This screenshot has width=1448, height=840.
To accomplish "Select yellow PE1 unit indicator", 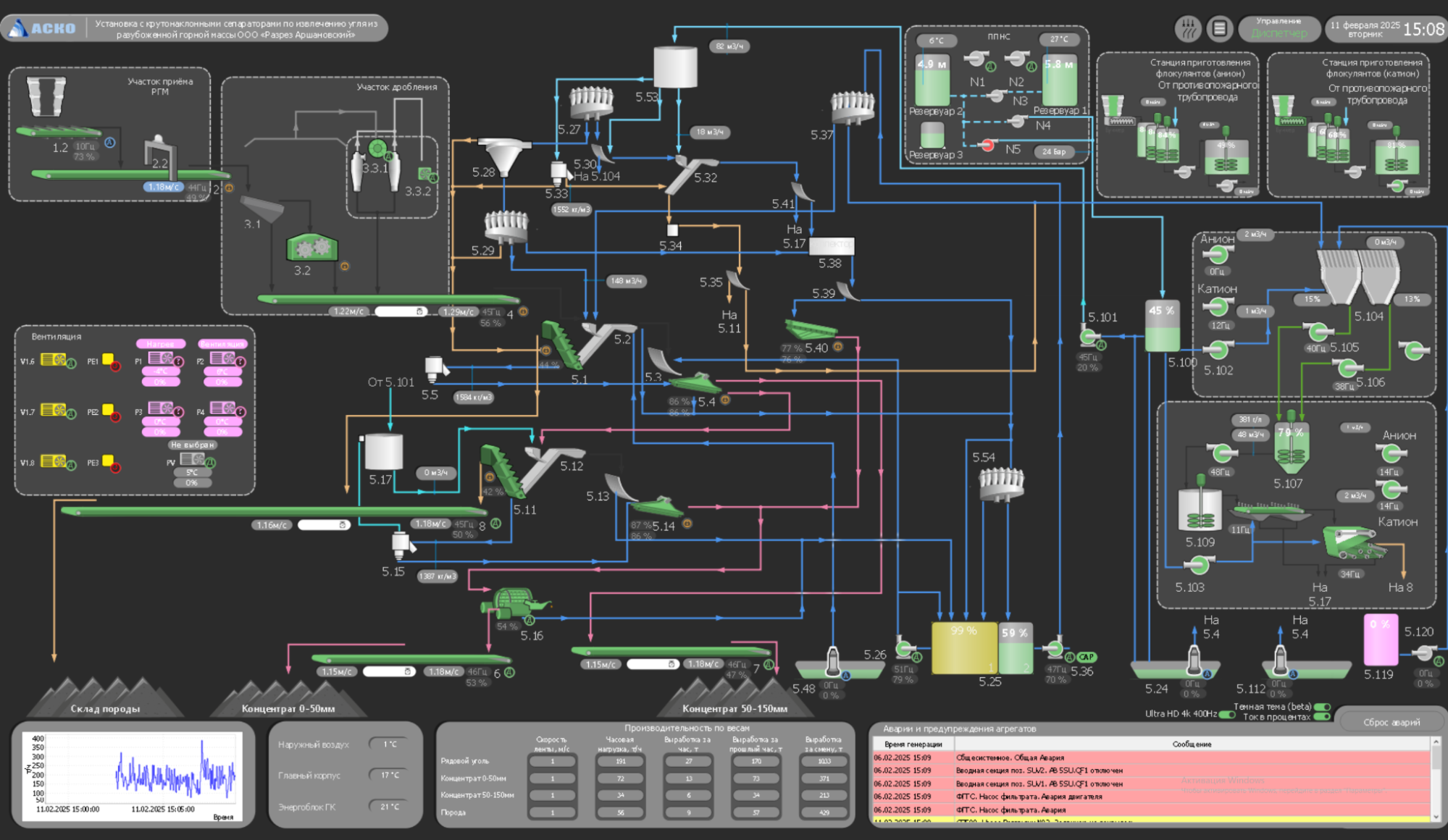I will (108, 358).
